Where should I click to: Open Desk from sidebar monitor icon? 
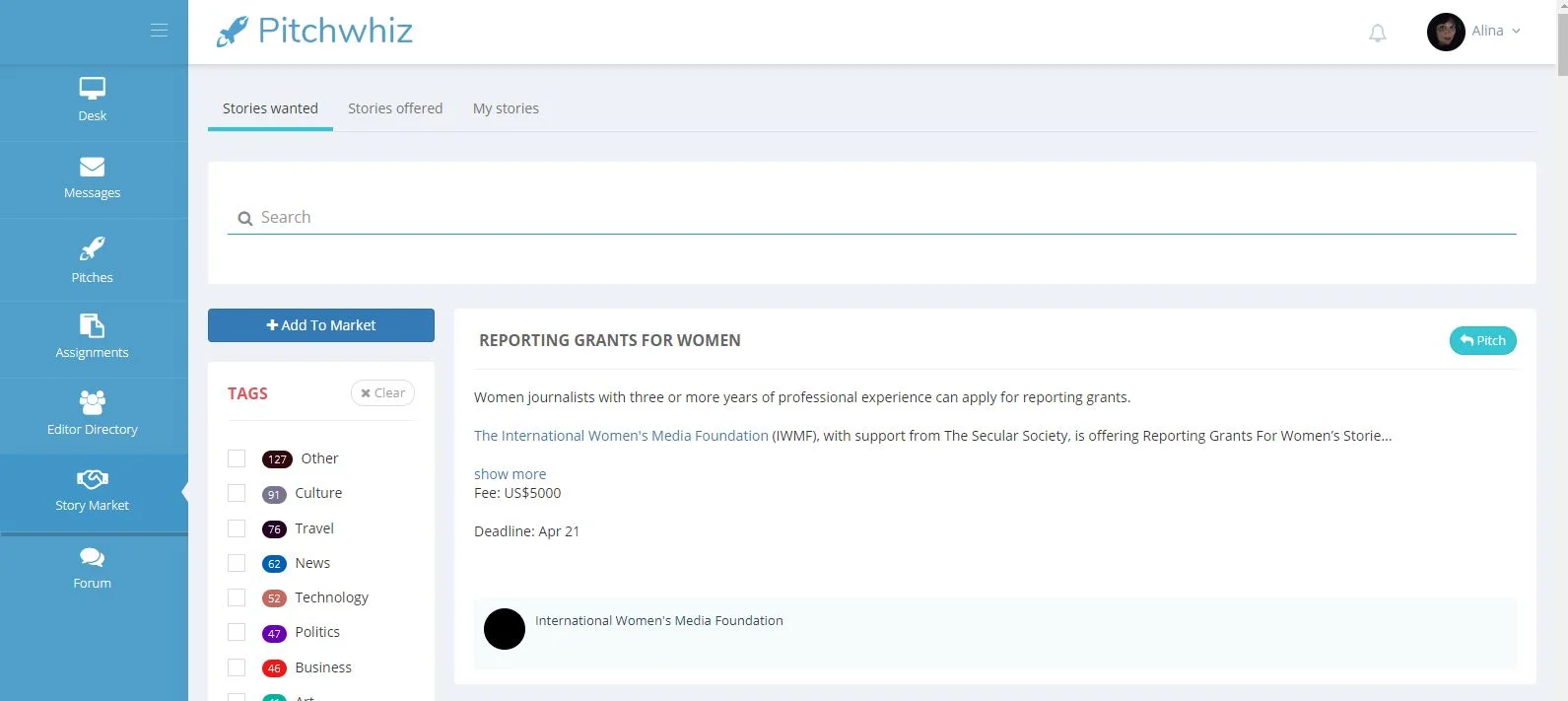(93, 89)
